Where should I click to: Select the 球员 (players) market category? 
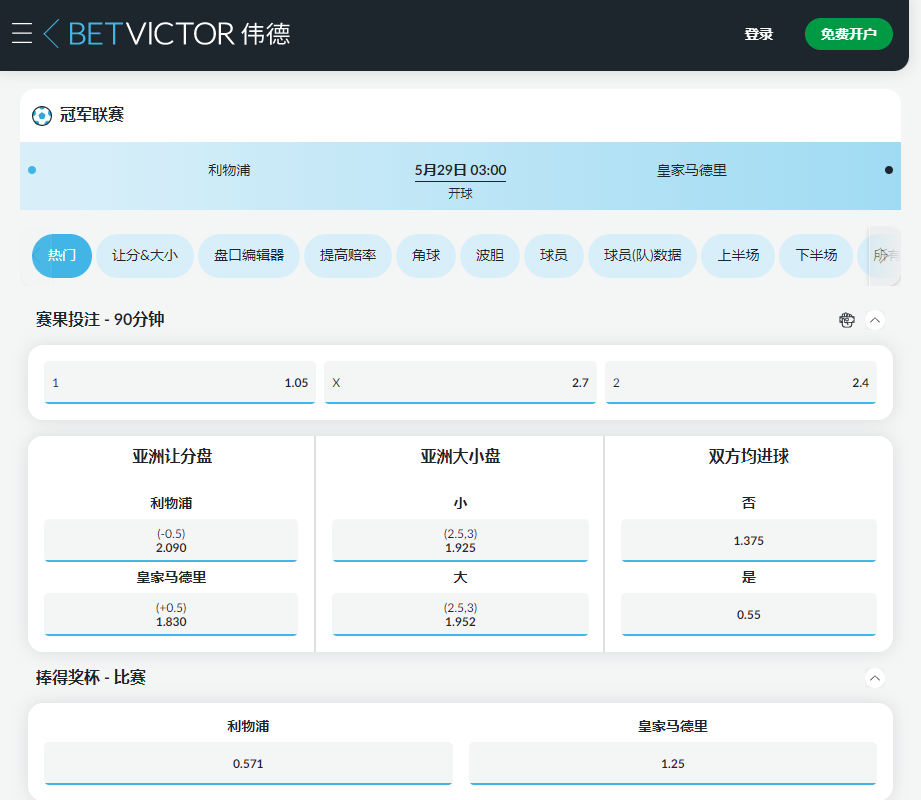553,255
